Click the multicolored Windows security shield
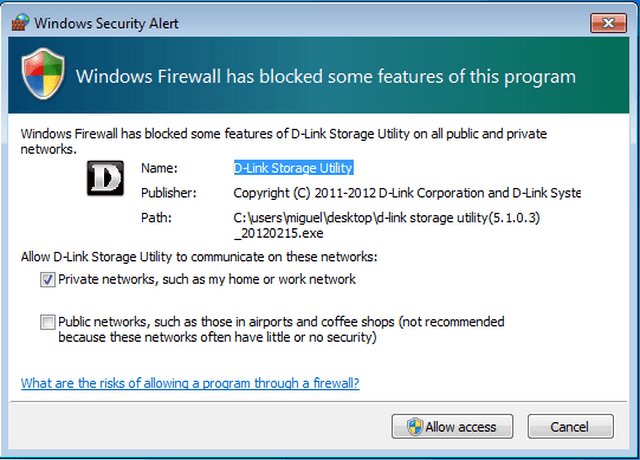This screenshot has height=460, width=640. tap(43, 74)
